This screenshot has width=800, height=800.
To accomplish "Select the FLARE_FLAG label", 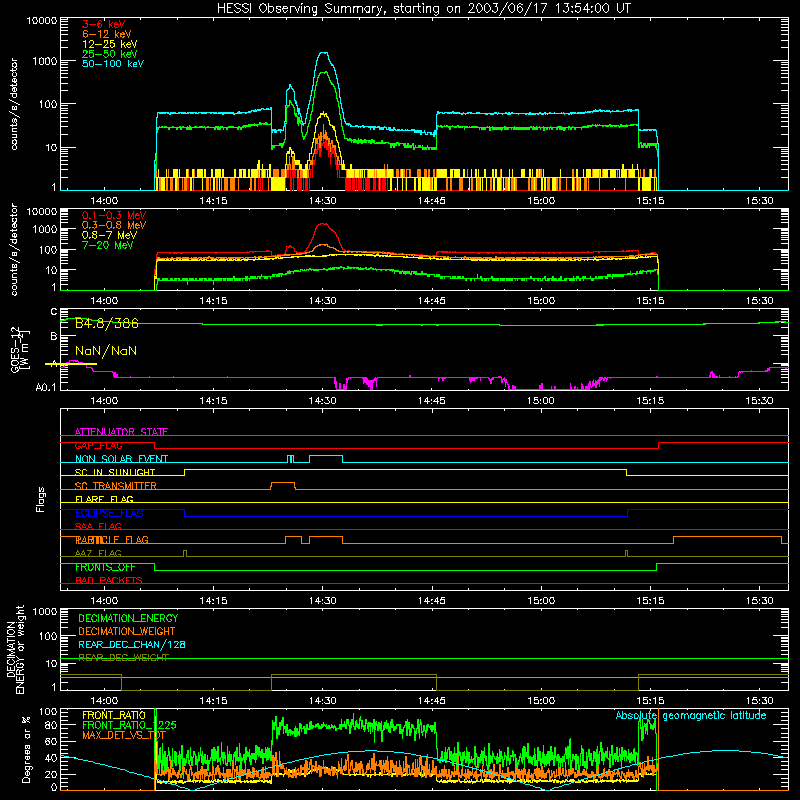I will (x=104, y=499).
